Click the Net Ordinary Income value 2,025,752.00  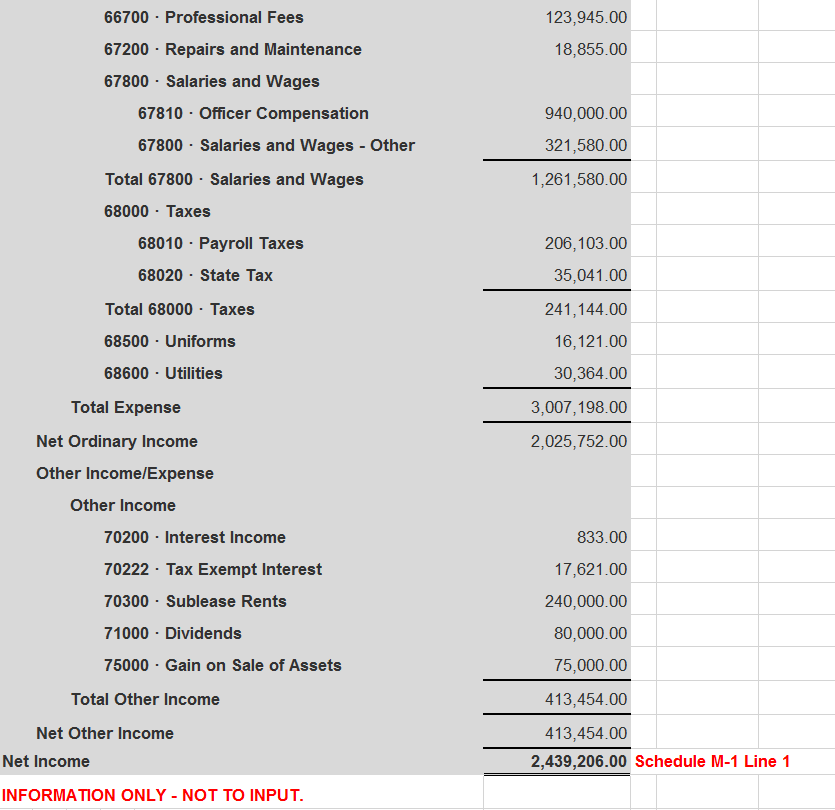[579, 440]
